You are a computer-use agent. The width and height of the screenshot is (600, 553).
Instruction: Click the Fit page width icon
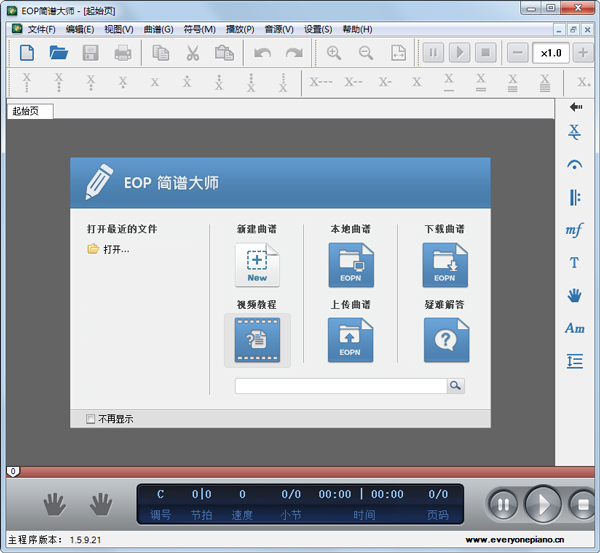[x=398, y=53]
